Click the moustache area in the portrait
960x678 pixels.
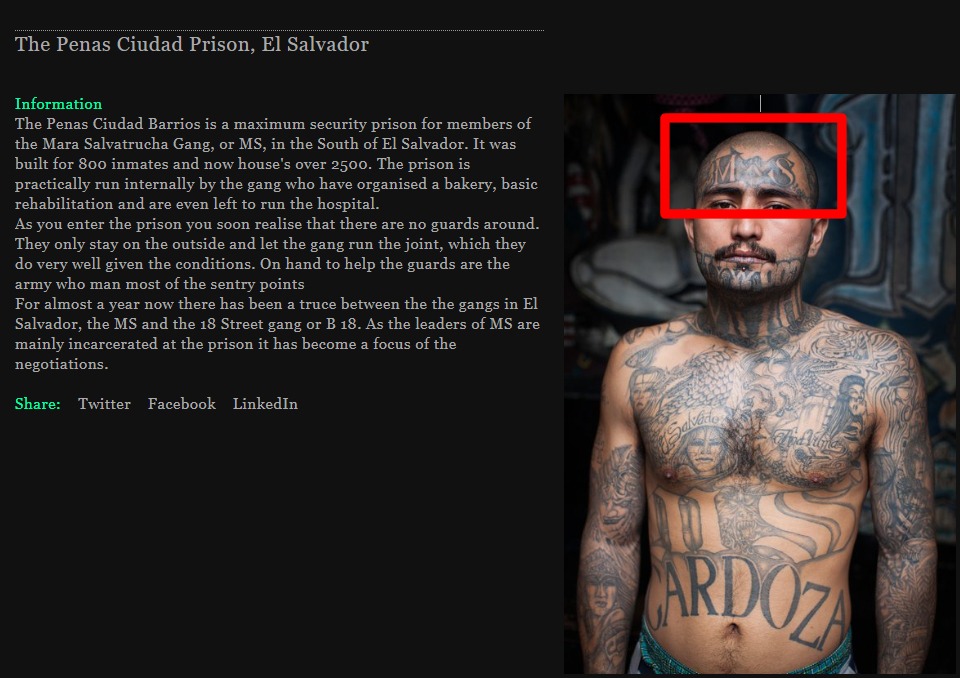pos(746,251)
